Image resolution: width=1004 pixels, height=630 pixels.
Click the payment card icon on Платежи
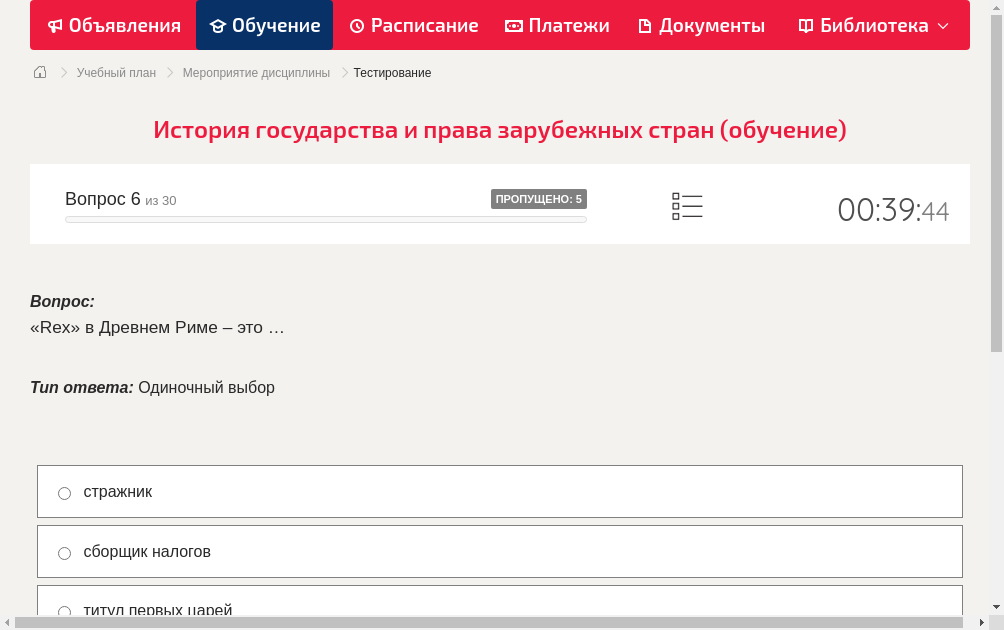[x=511, y=25]
